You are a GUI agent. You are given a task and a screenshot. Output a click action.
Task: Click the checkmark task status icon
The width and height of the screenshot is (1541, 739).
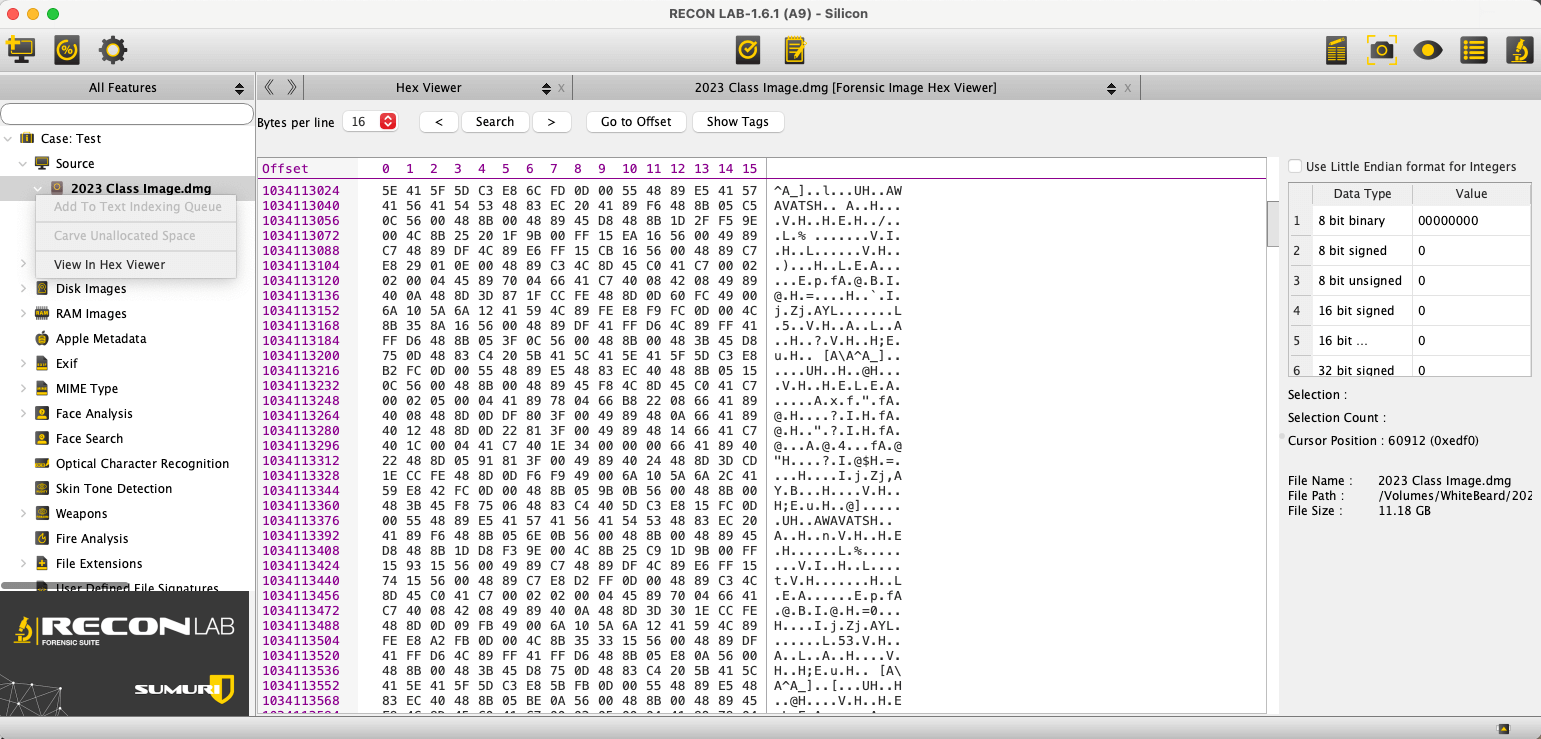click(x=747, y=49)
